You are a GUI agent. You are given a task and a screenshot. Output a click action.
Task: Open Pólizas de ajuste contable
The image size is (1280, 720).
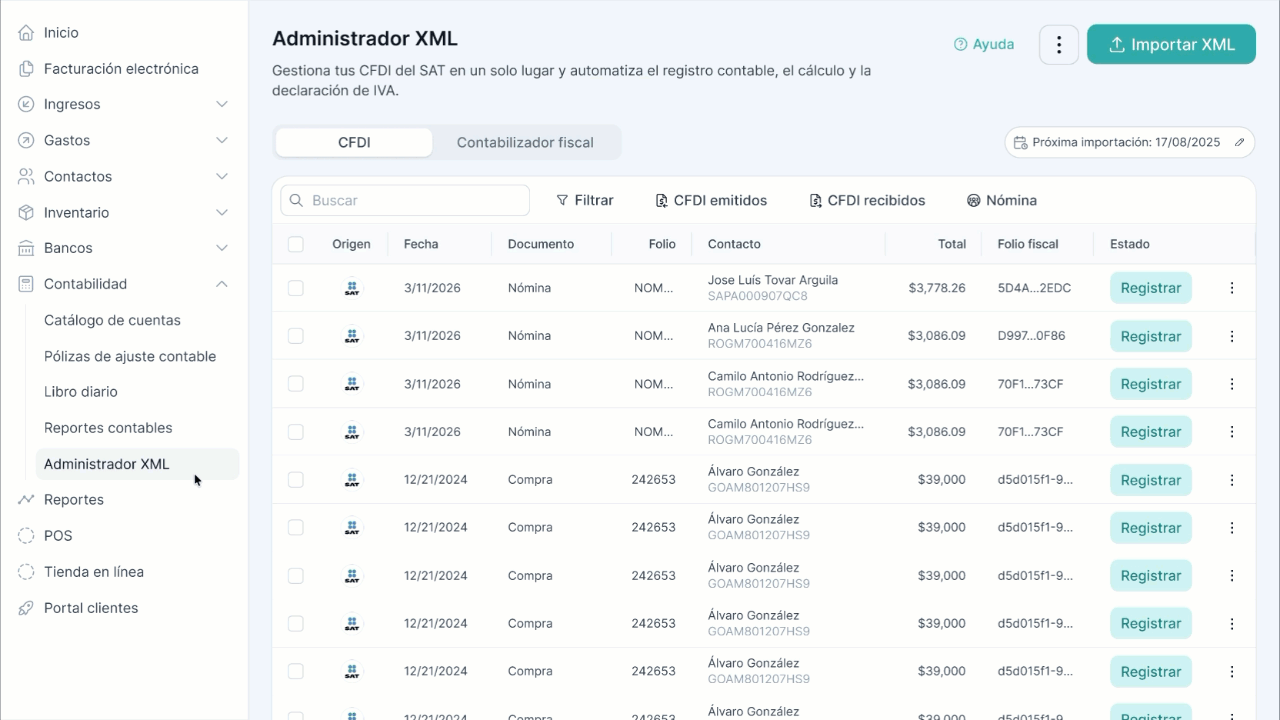[x=130, y=356]
